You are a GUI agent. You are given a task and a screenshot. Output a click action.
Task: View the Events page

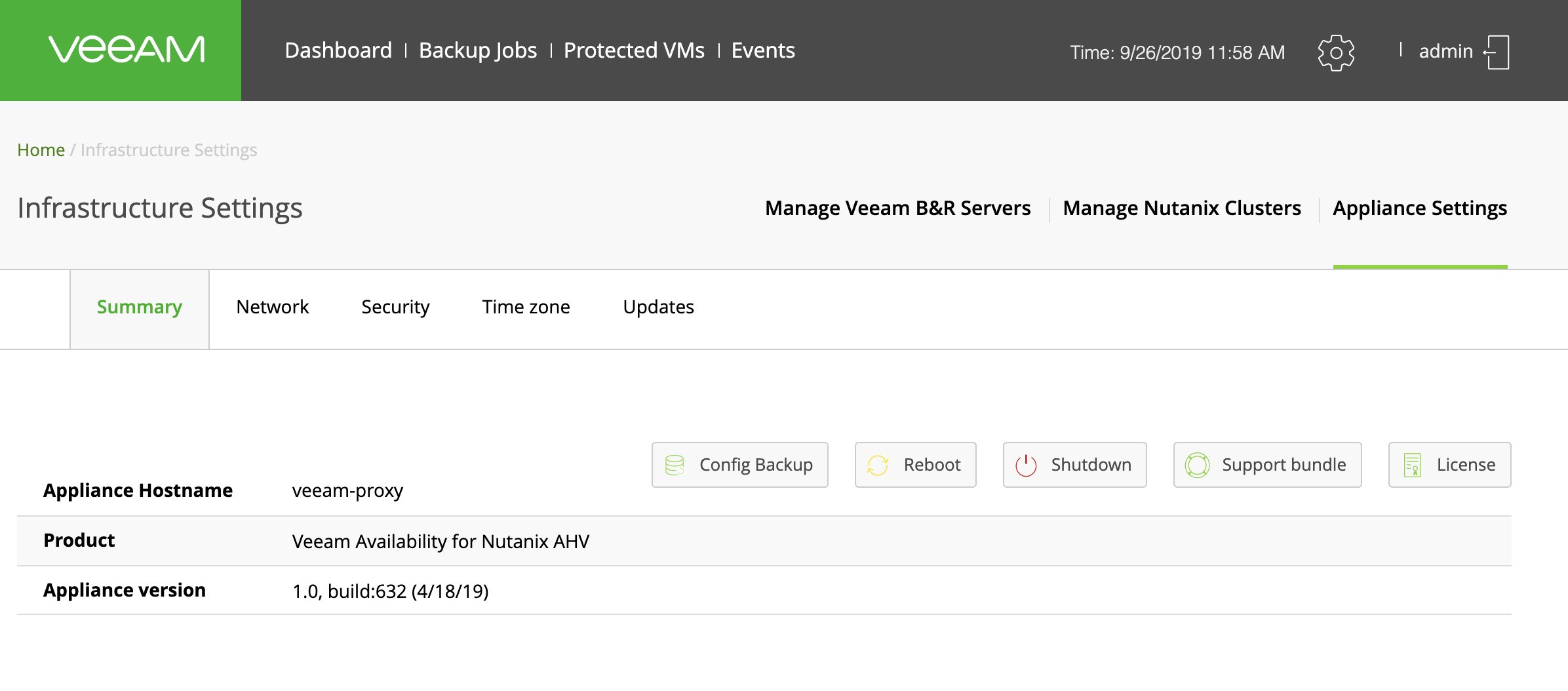[763, 50]
